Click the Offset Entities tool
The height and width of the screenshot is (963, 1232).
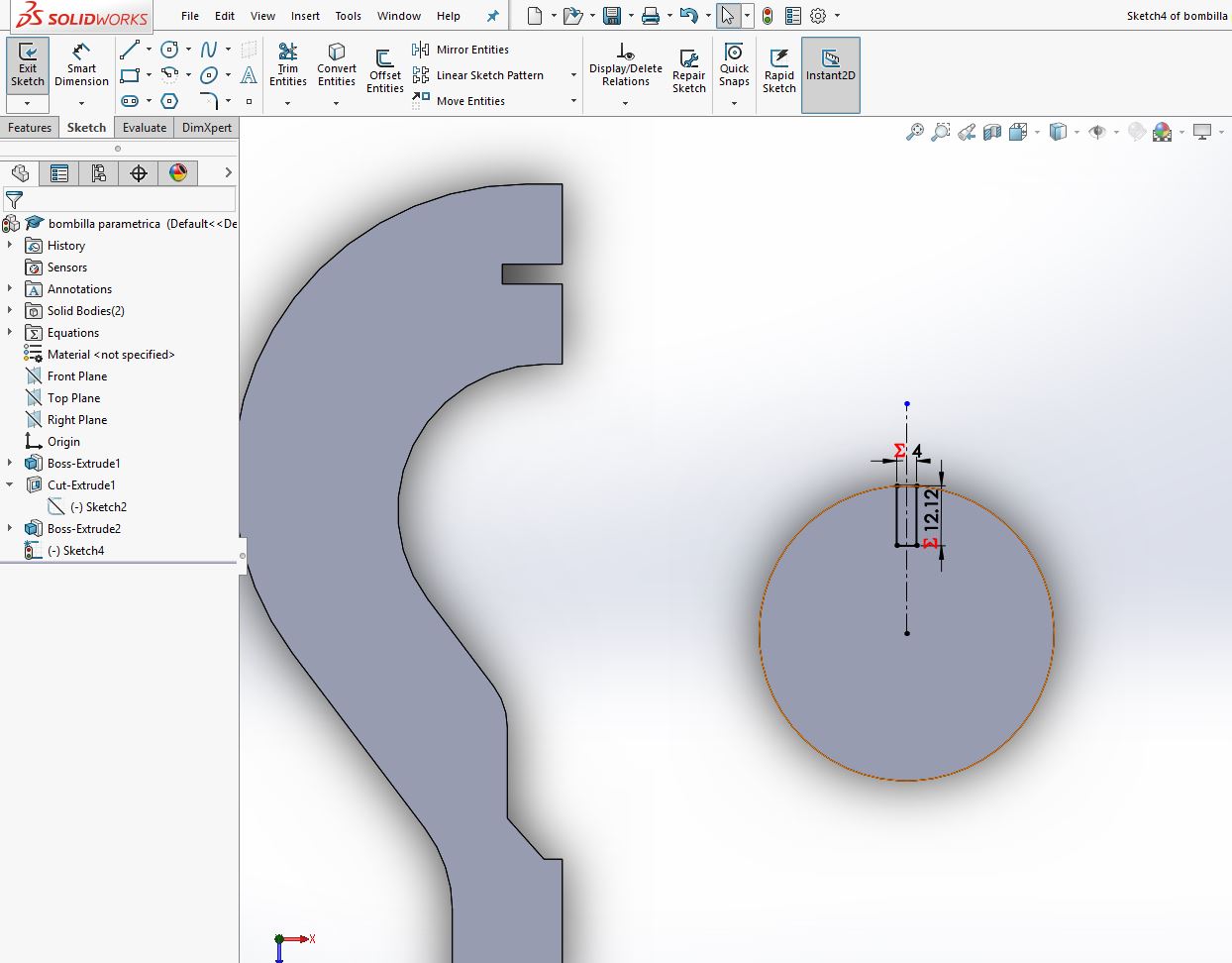[x=384, y=71]
